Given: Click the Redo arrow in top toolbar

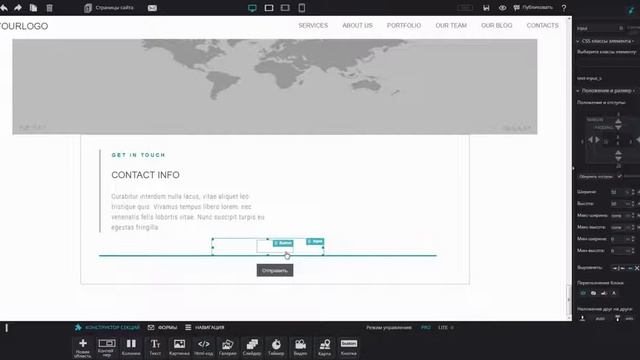Looking at the screenshot, I should click(x=18, y=8).
